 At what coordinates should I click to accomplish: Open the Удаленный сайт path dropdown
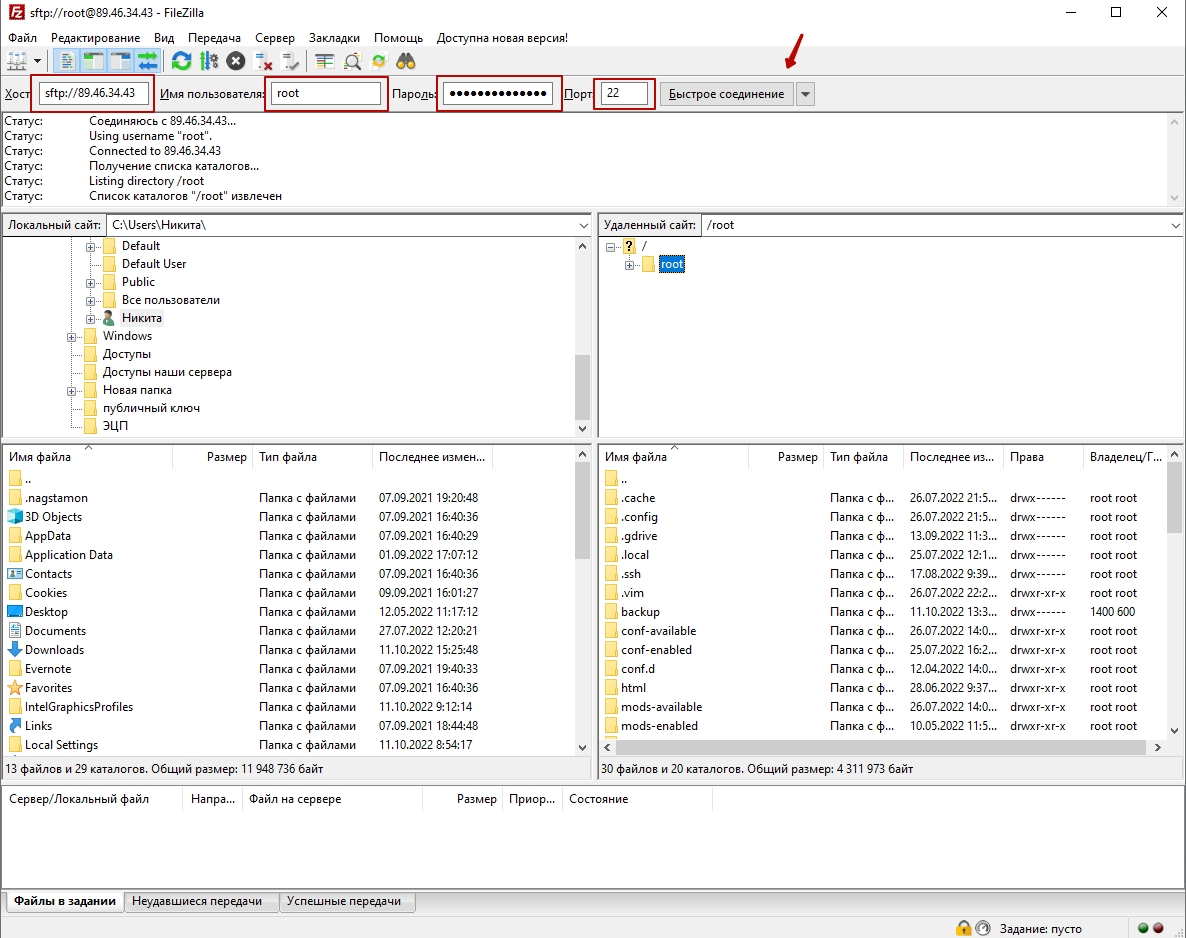pos(1175,225)
